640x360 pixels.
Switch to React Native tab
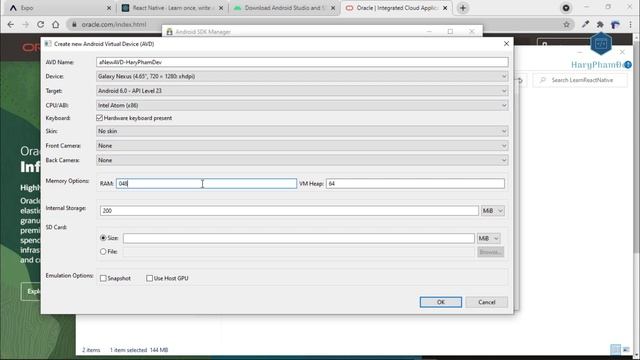click(172, 8)
